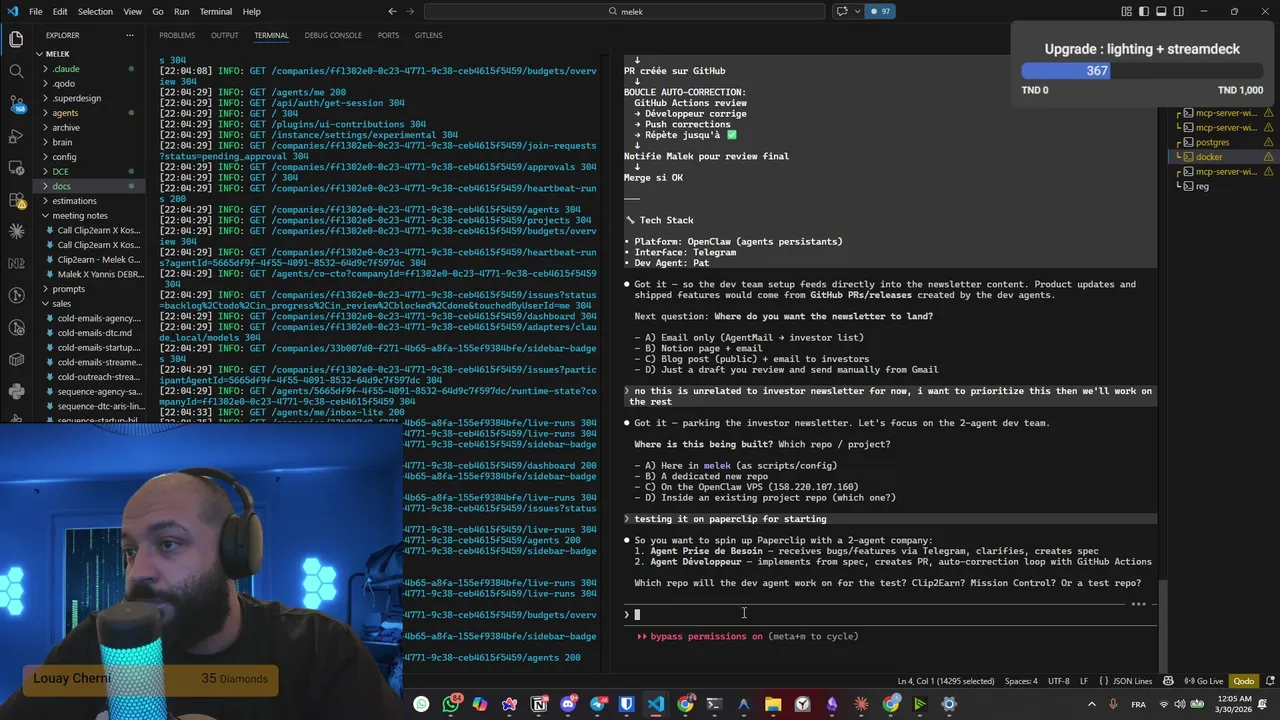Open the Explorer view in activity bar
Screen dimensions: 1280x720
[16, 40]
